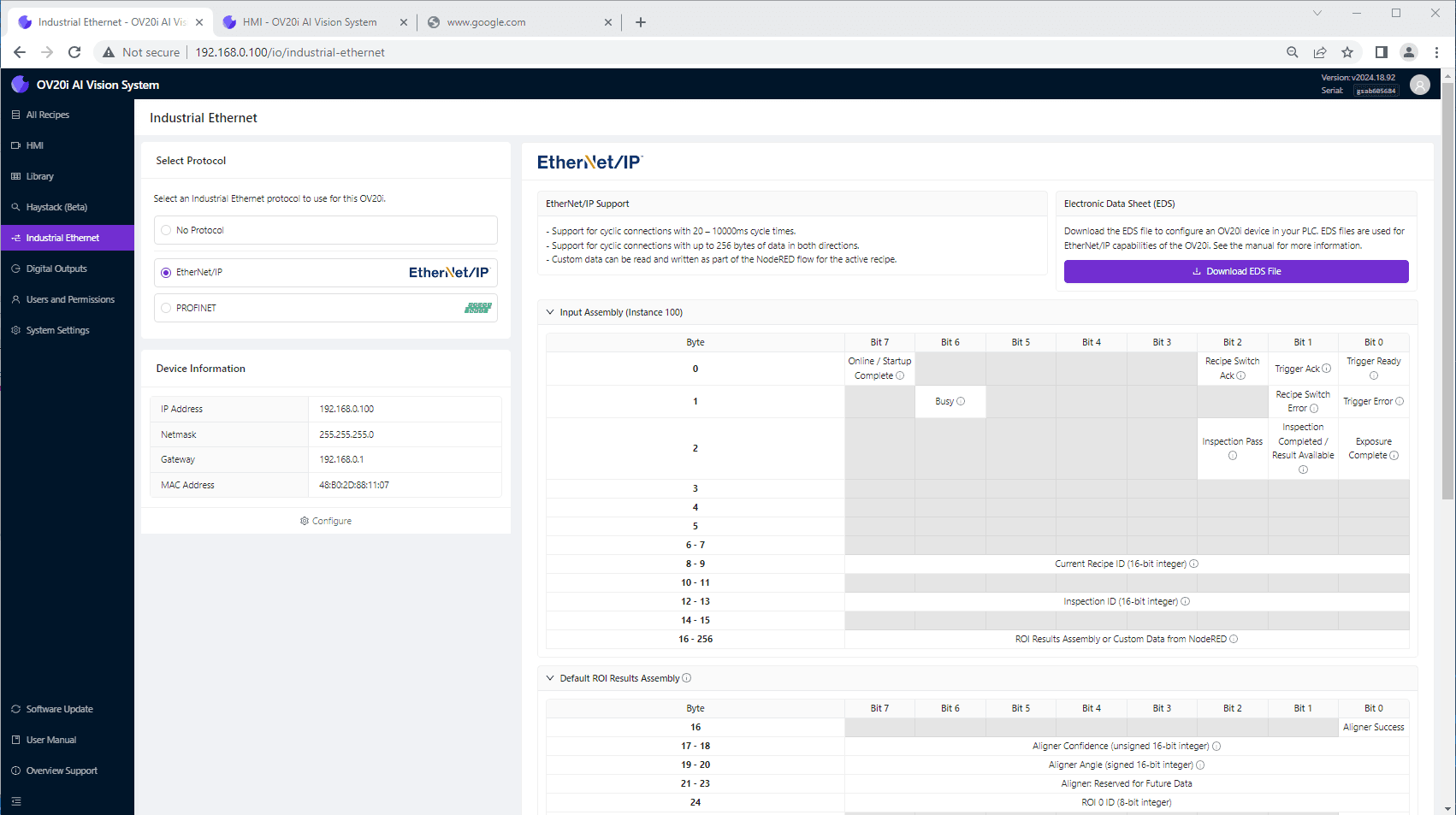The height and width of the screenshot is (815, 1456).
Task: Choose the PROFINET protocol radio button
Action: click(166, 308)
